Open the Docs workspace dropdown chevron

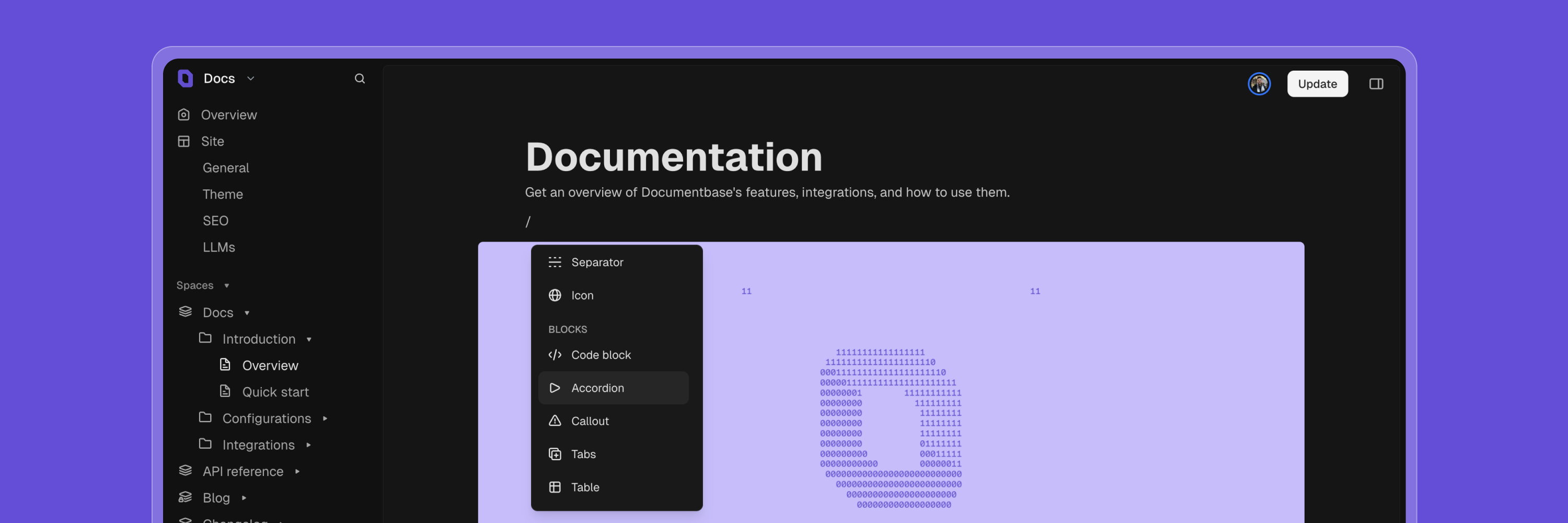tap(251, 78)
